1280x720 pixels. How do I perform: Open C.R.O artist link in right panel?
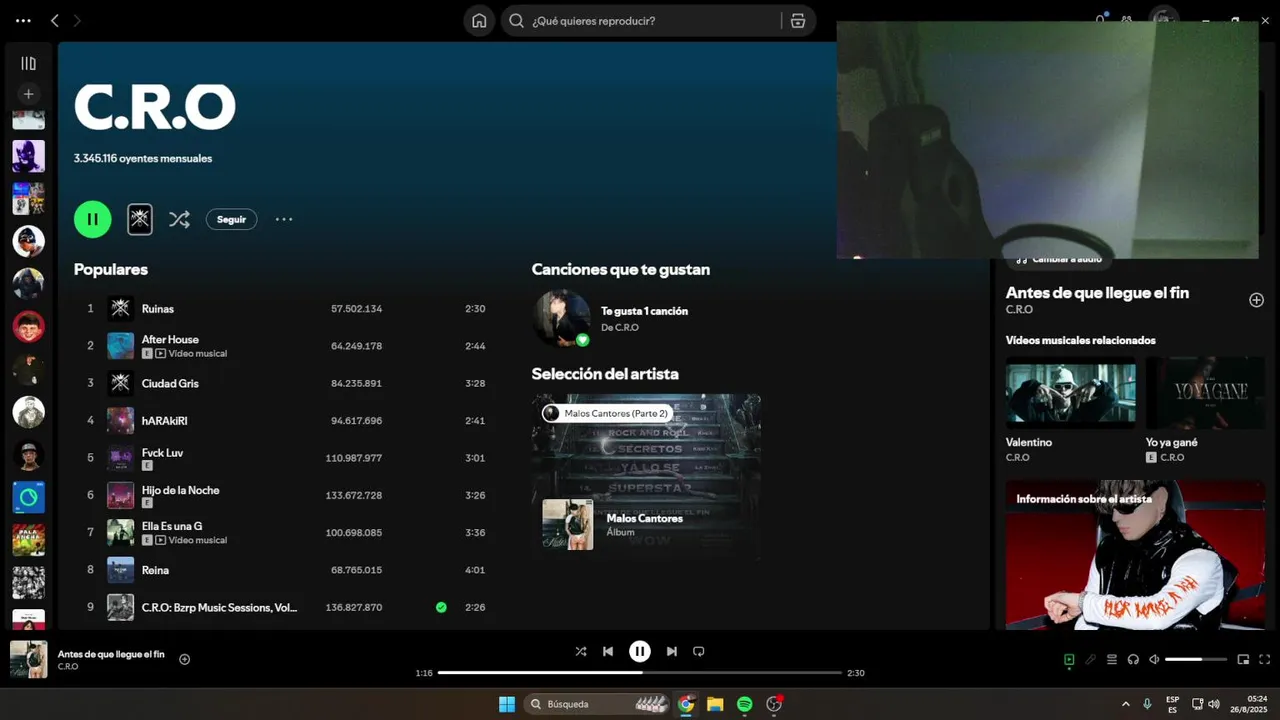pyautogui.click(x=1019, y=310)
